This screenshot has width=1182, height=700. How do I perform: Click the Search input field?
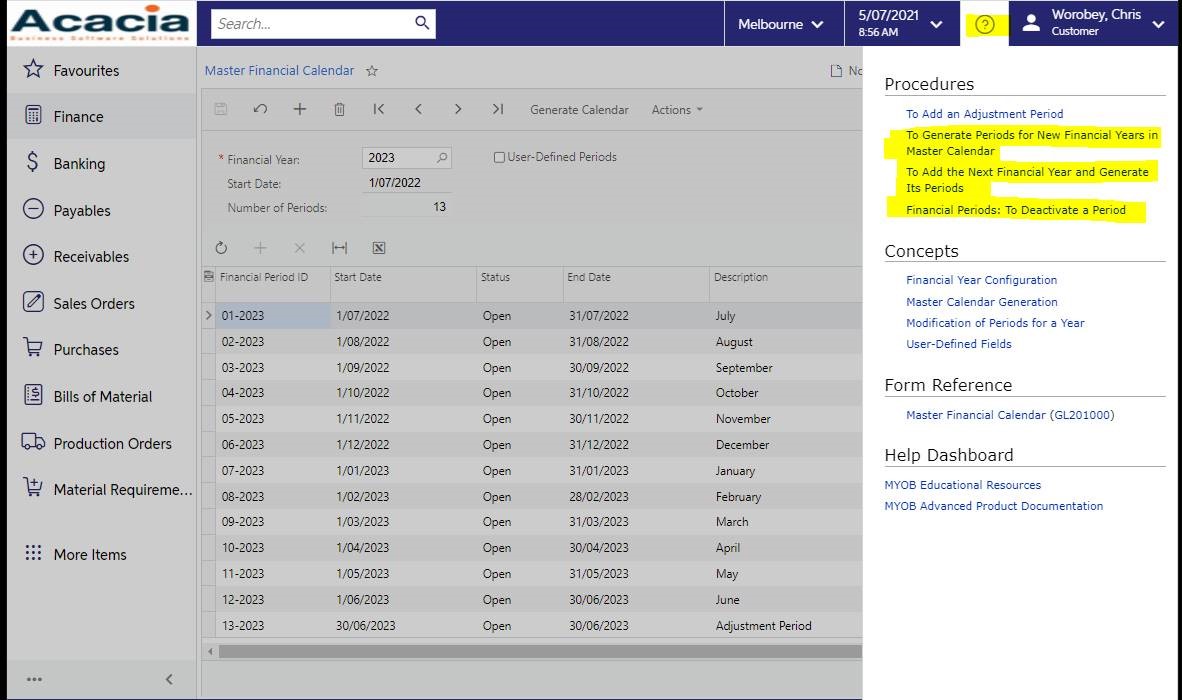coord(312,23)
